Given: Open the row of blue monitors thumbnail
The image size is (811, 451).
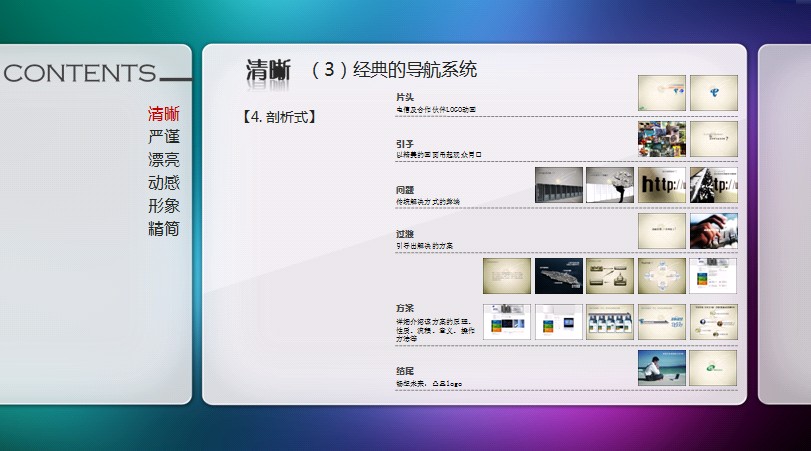Looking at the screenshot, I should pos(610,322).
